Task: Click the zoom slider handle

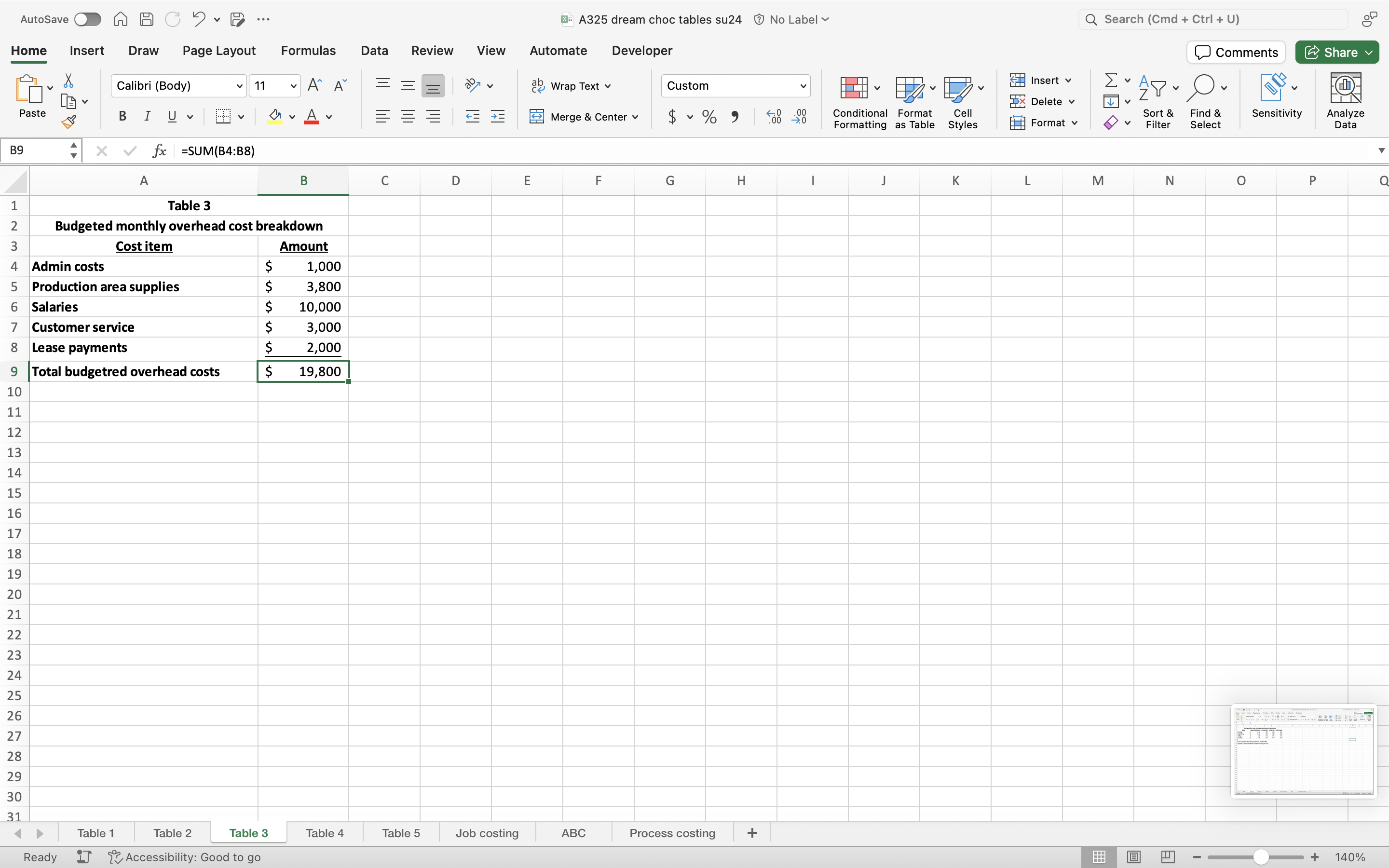Action: 1260,857
